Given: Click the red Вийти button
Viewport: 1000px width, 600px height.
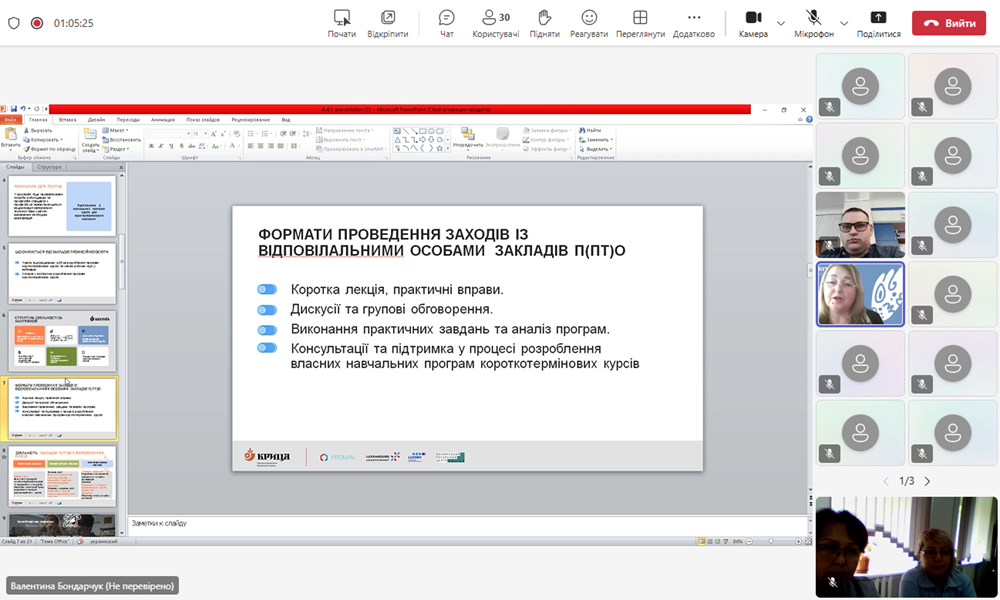Looking at the screenshot, I should (x=948, y=20).
